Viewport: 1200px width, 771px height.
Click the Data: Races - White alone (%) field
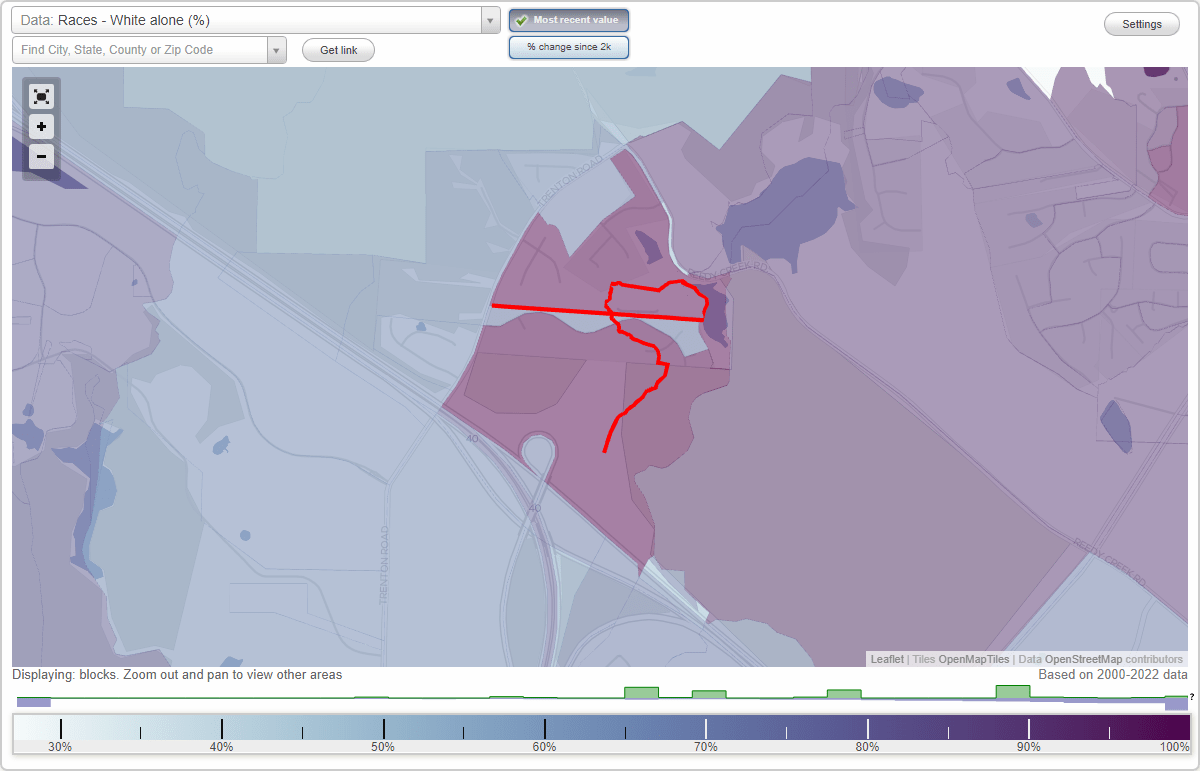click(x=247, y=20)
